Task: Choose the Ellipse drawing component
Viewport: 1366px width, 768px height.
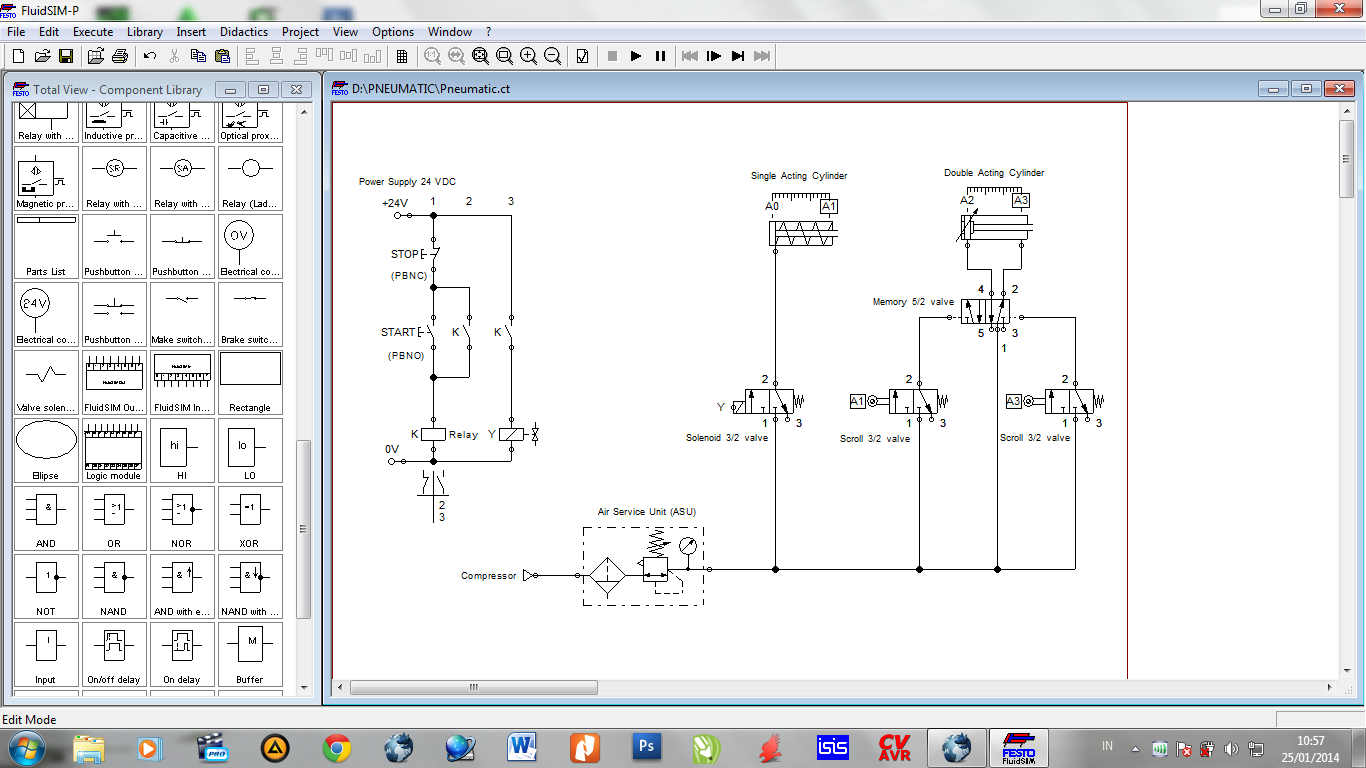Action: tap(45, 450)
